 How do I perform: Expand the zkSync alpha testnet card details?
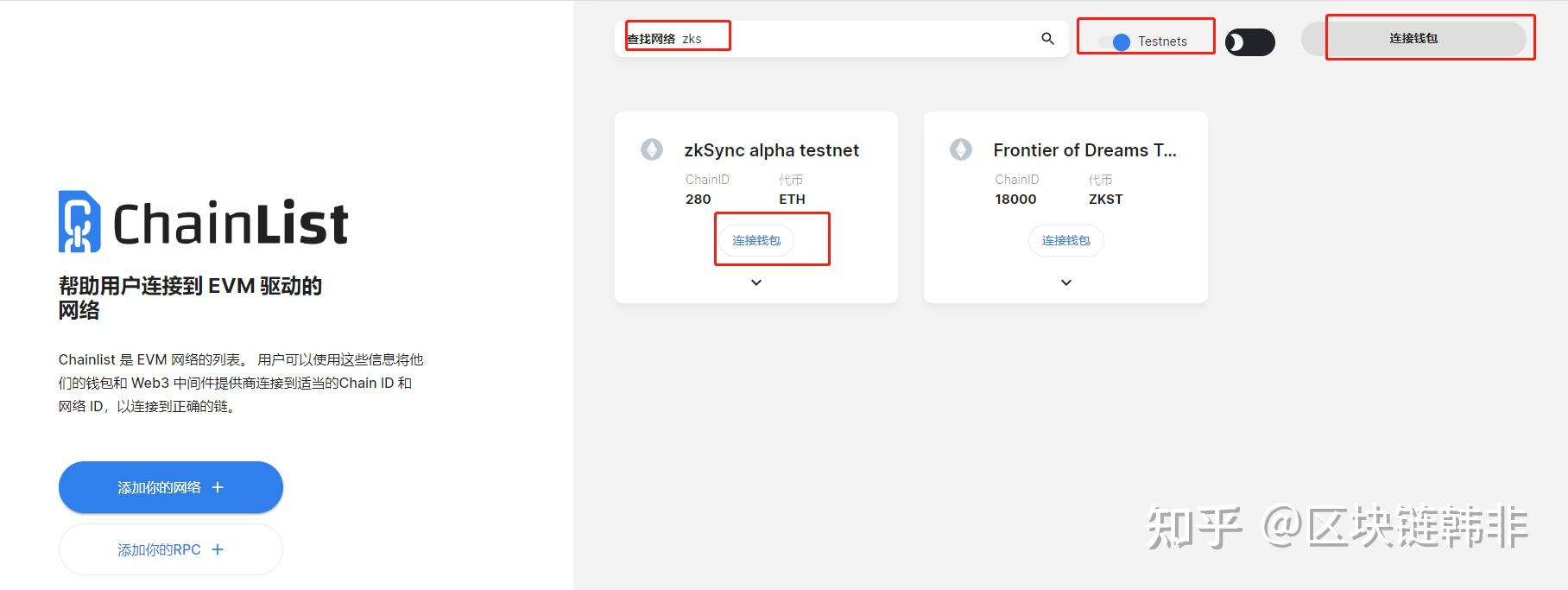[x=756, y=282]
